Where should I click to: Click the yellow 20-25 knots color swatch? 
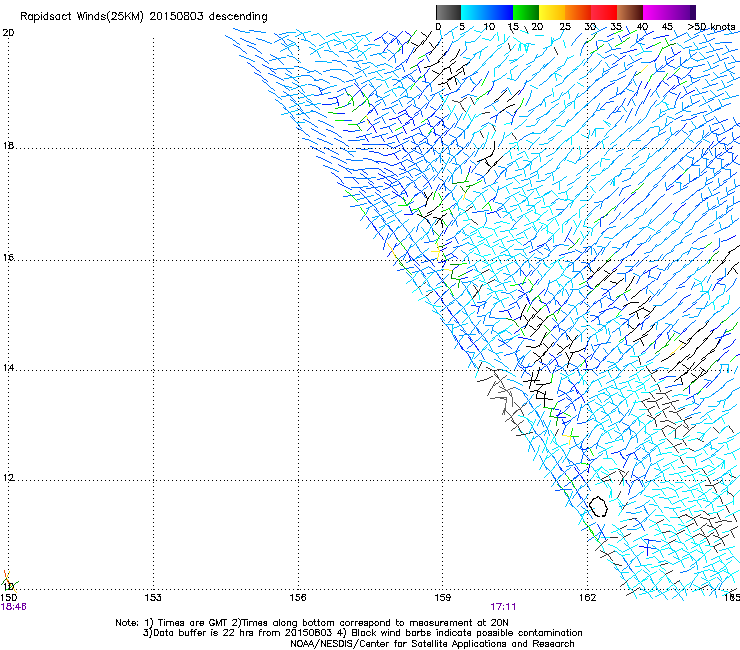pyautogui.click(x=552, y=12)
